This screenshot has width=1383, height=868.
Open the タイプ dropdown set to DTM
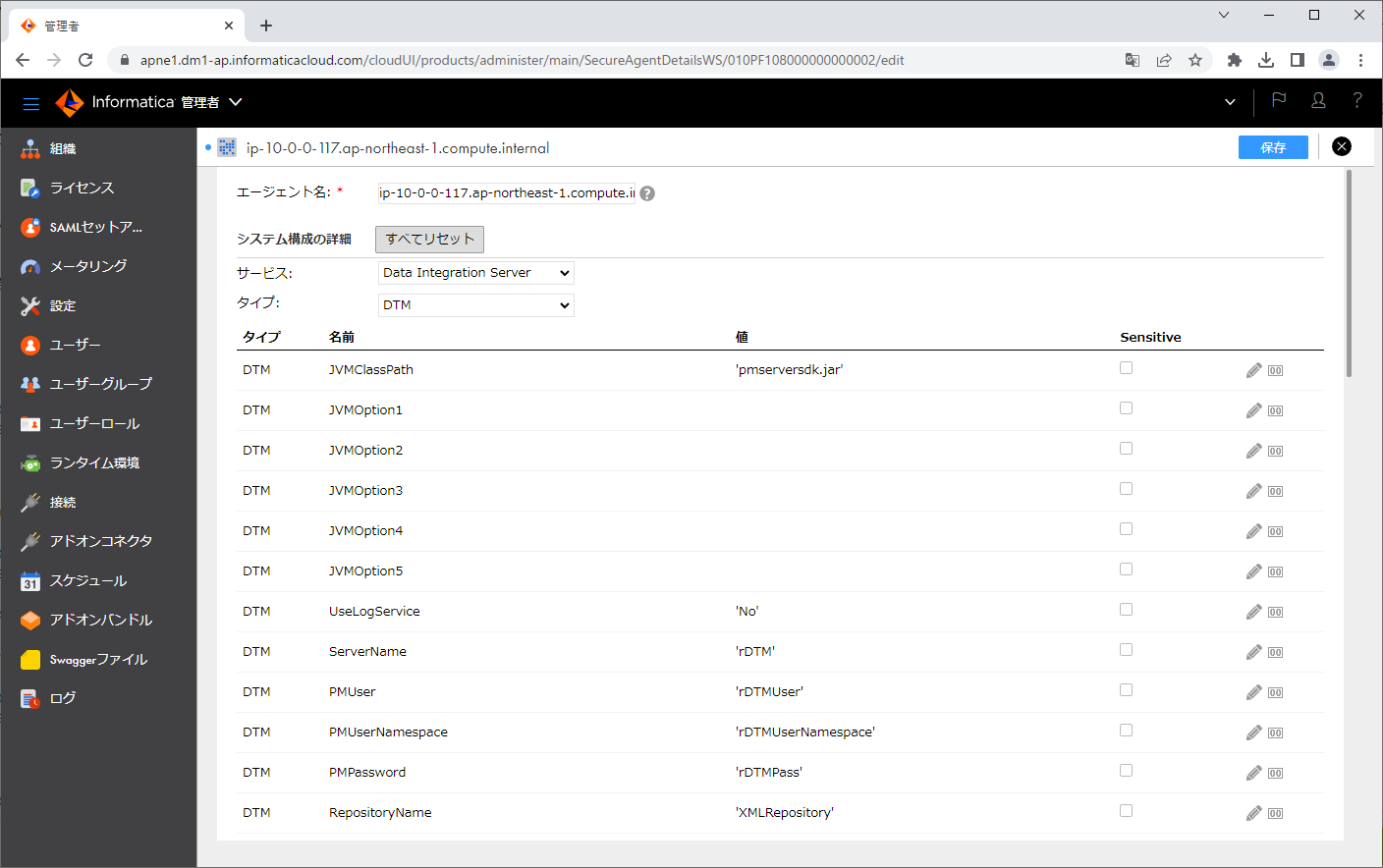tap(475, 304)
